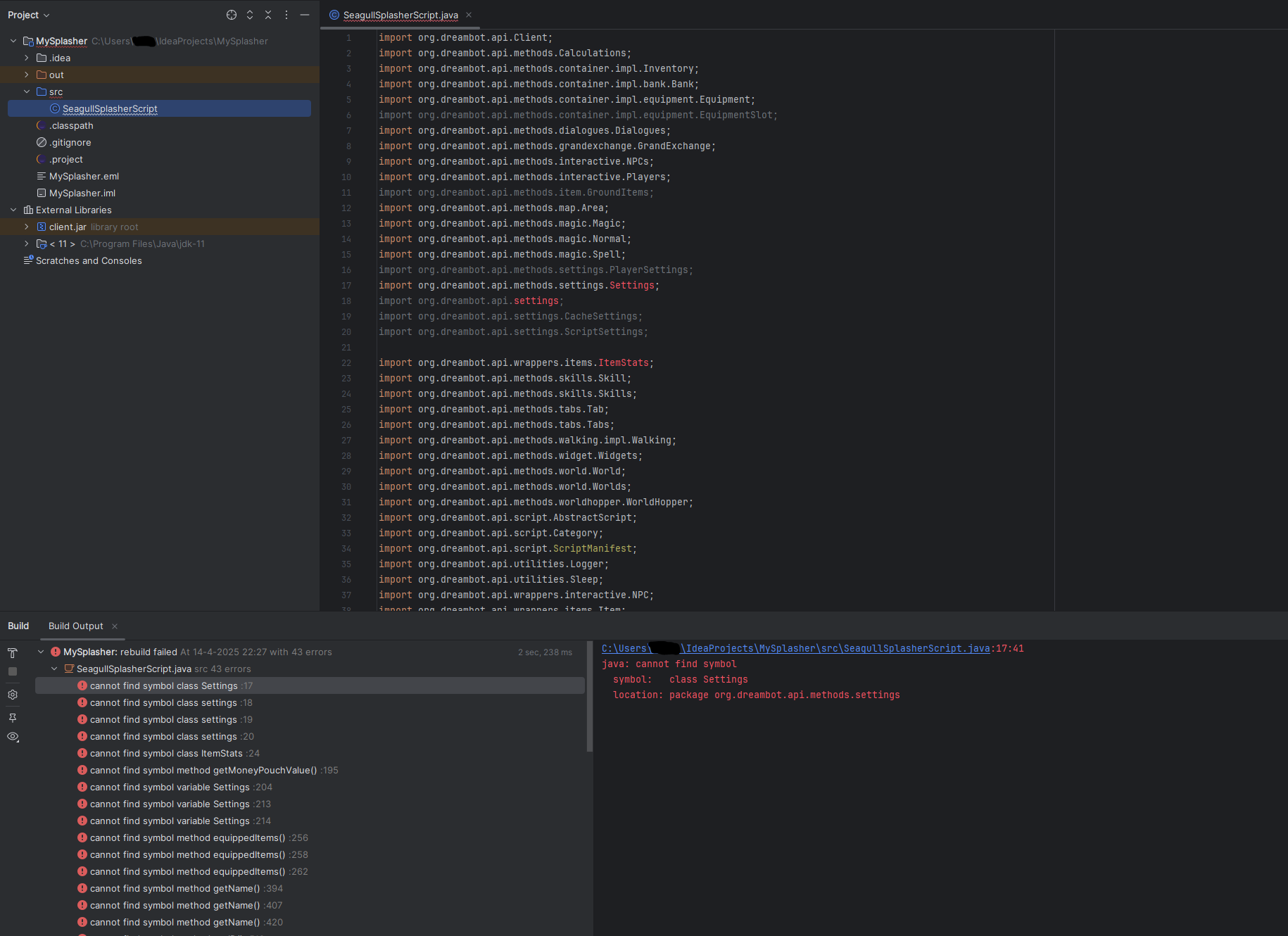Expand the JDK 11 library node
Screen dimensions: 1288x936
pos(27,244)
